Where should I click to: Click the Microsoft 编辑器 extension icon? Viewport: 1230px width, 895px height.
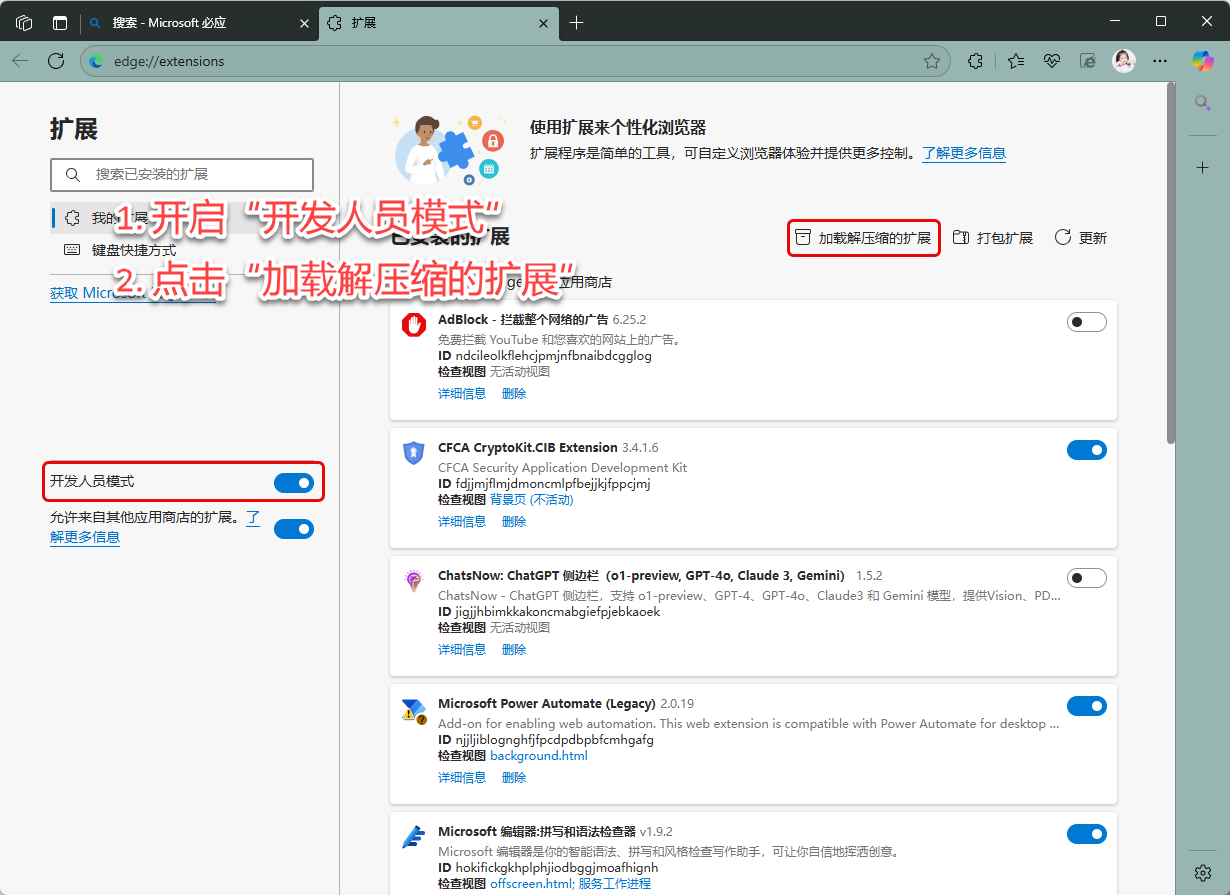click(414, 838)
